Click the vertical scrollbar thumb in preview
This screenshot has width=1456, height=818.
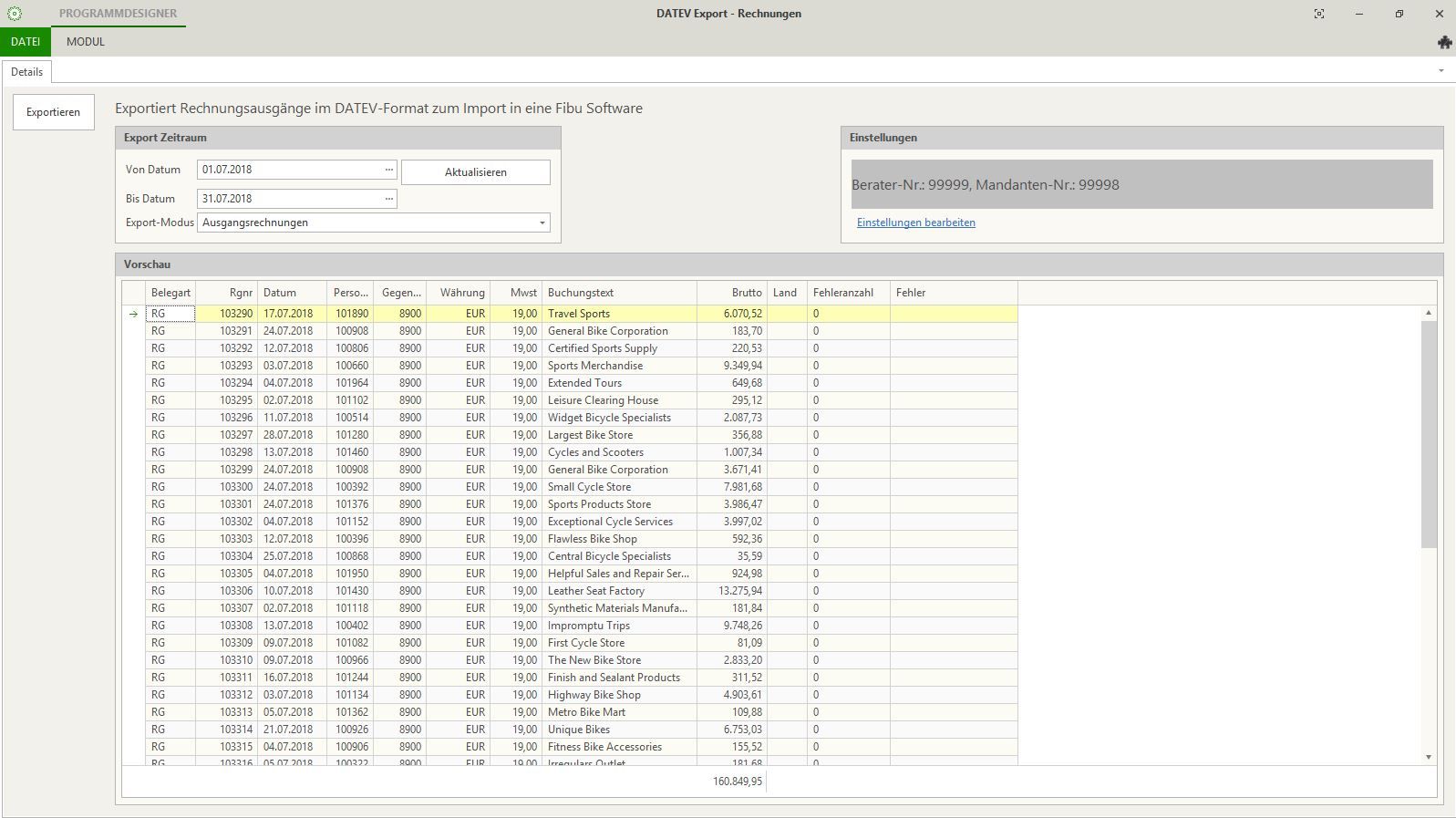coord(1428,433)
